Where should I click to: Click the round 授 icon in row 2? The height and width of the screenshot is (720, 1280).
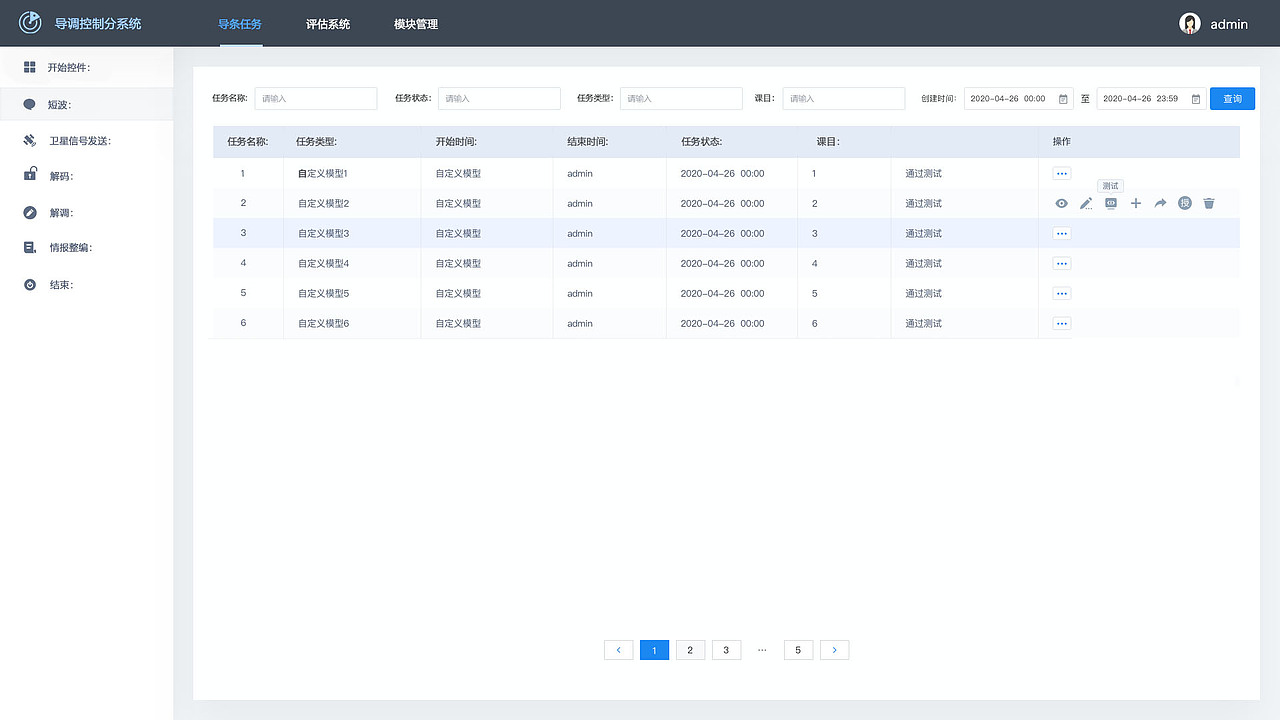coord(1185,203)
